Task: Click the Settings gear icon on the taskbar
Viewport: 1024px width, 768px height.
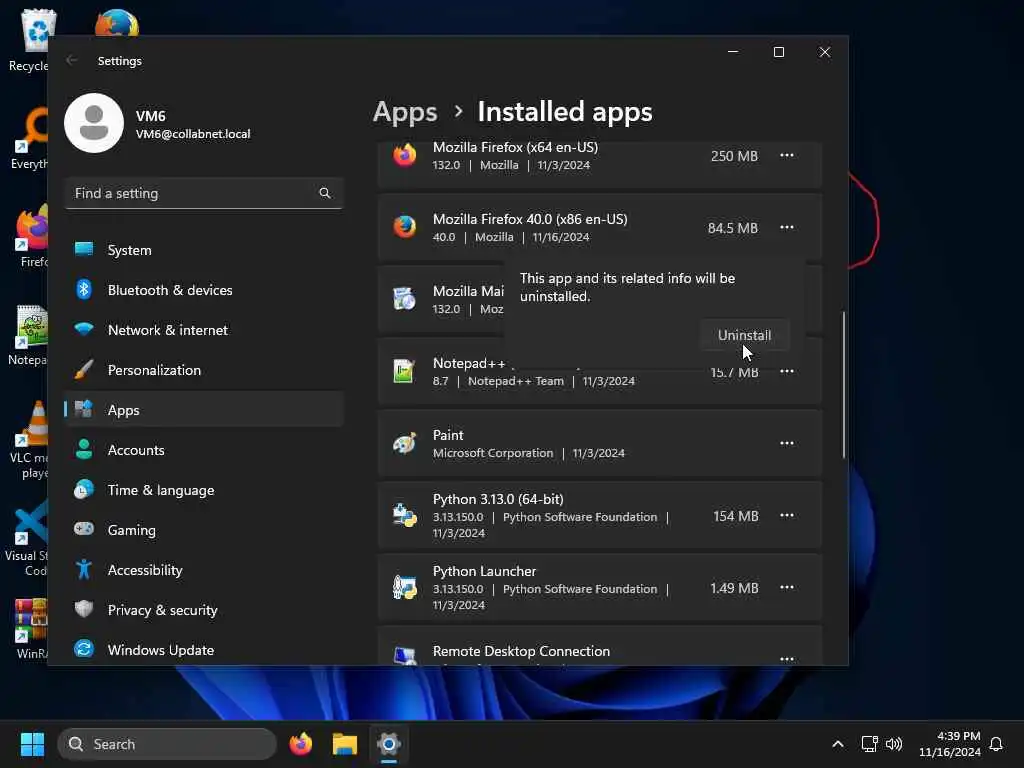Action: [389, 744]
